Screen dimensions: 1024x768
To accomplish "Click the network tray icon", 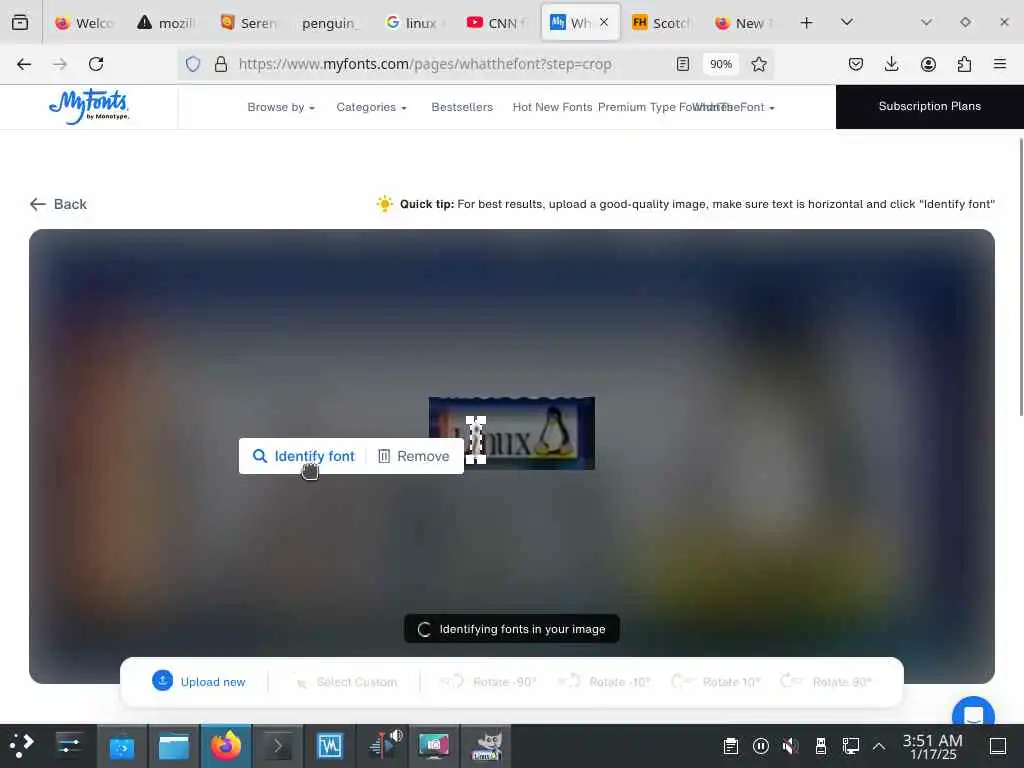I will coord(850,746).
